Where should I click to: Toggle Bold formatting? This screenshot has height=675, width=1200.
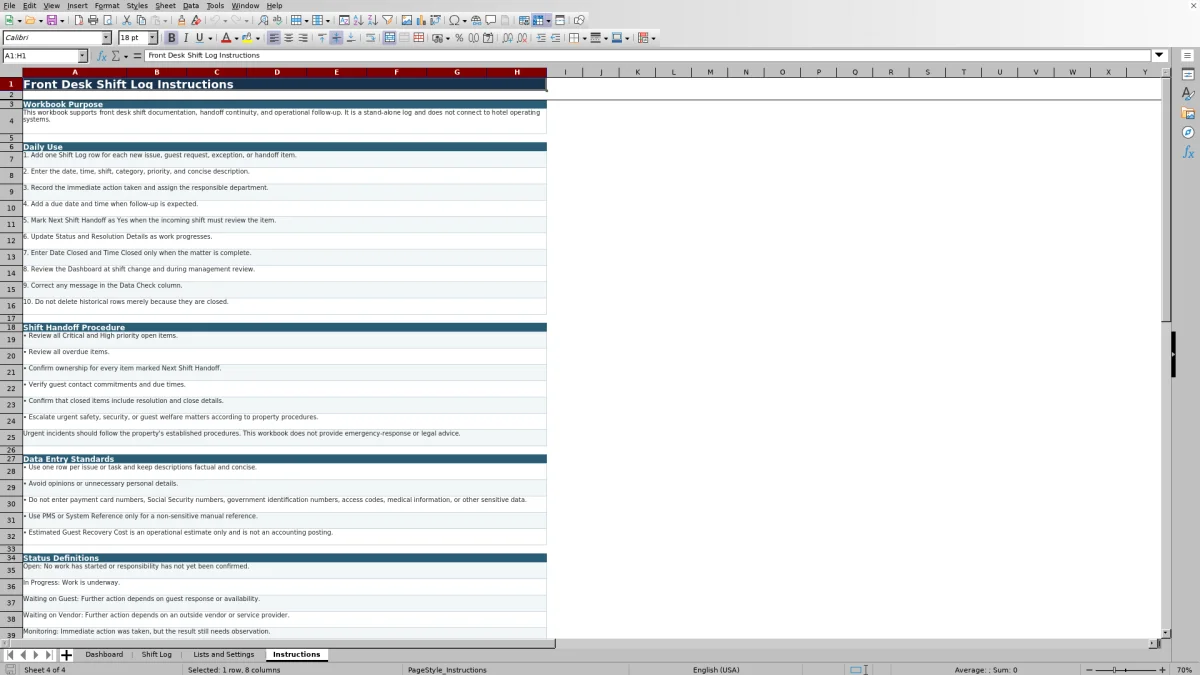(171, 38)
